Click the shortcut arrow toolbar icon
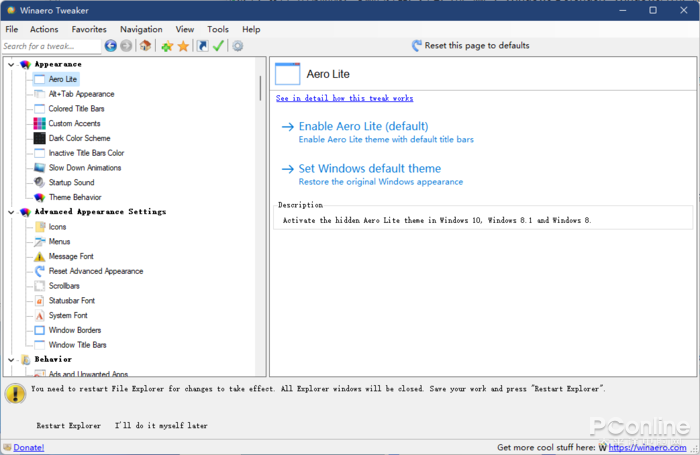The image size is (700, 455). coord(203,46)
